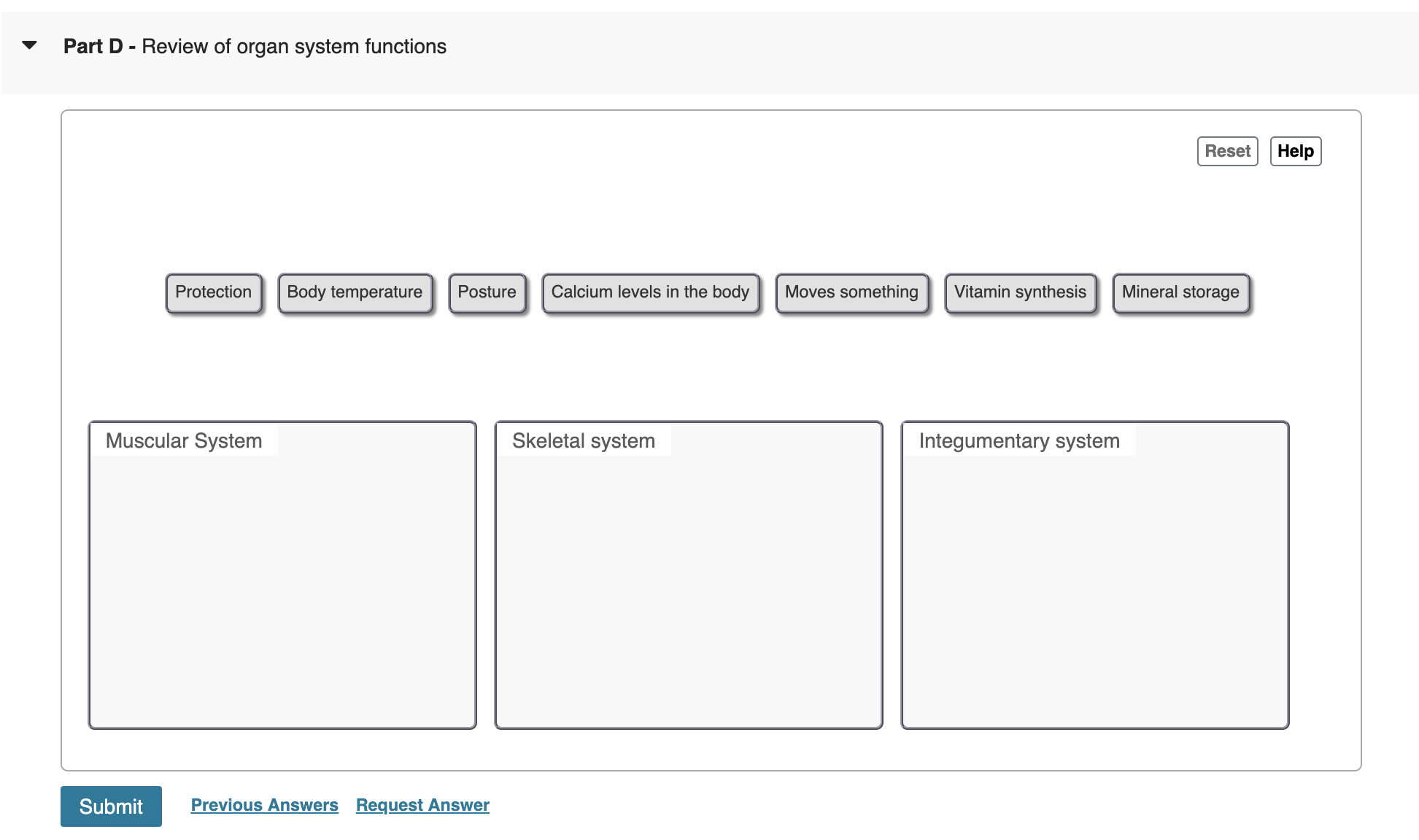Click the Muscular System label
Viewport: 1419px width, 840px height.
[184, 440]
